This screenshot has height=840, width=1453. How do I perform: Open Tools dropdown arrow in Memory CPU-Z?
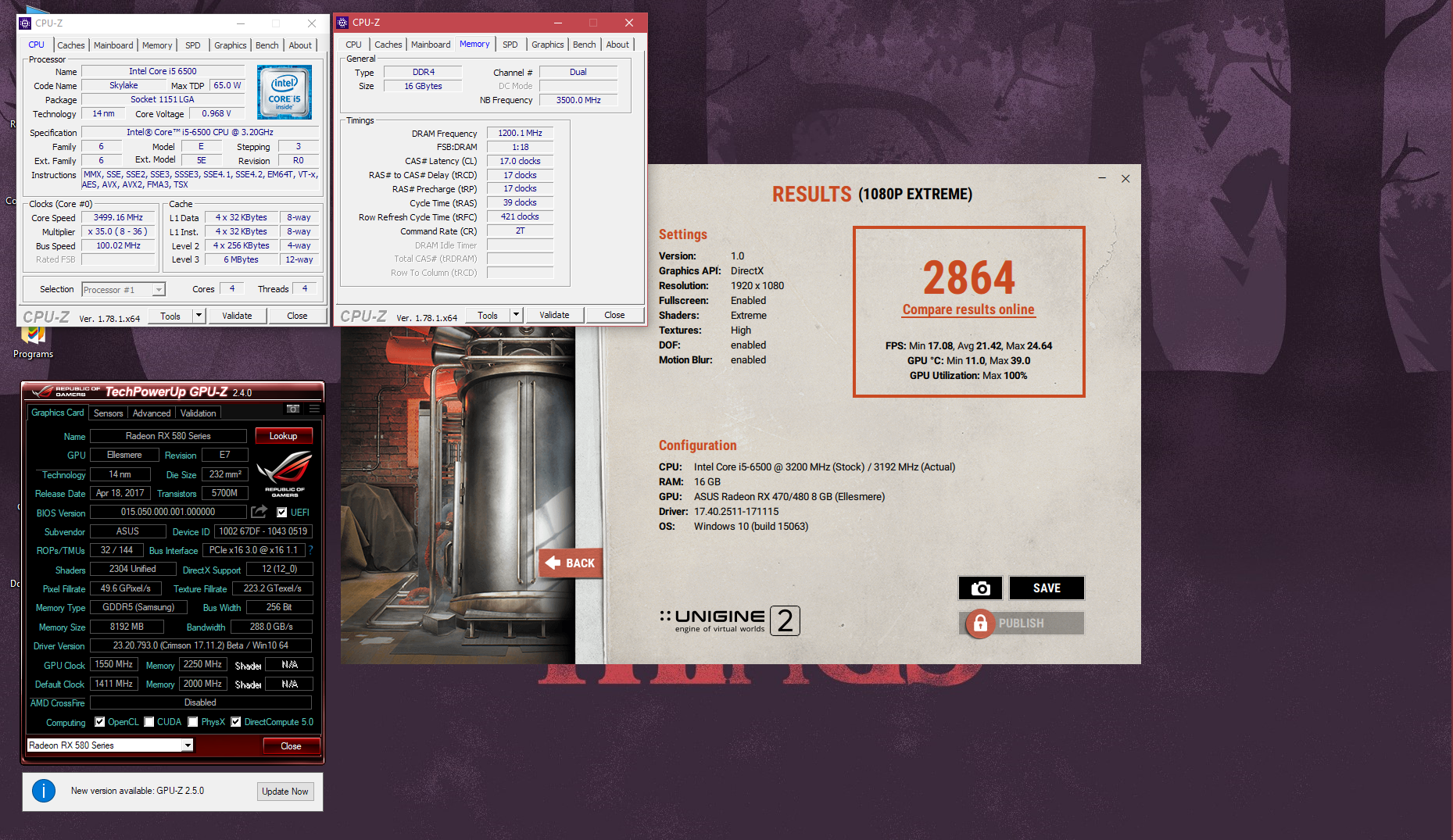(516, 316)
